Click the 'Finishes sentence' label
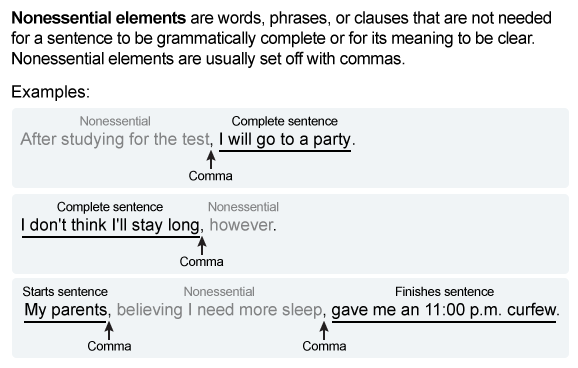Viewport: 578px width, 368px height. [x=444, y=292]
